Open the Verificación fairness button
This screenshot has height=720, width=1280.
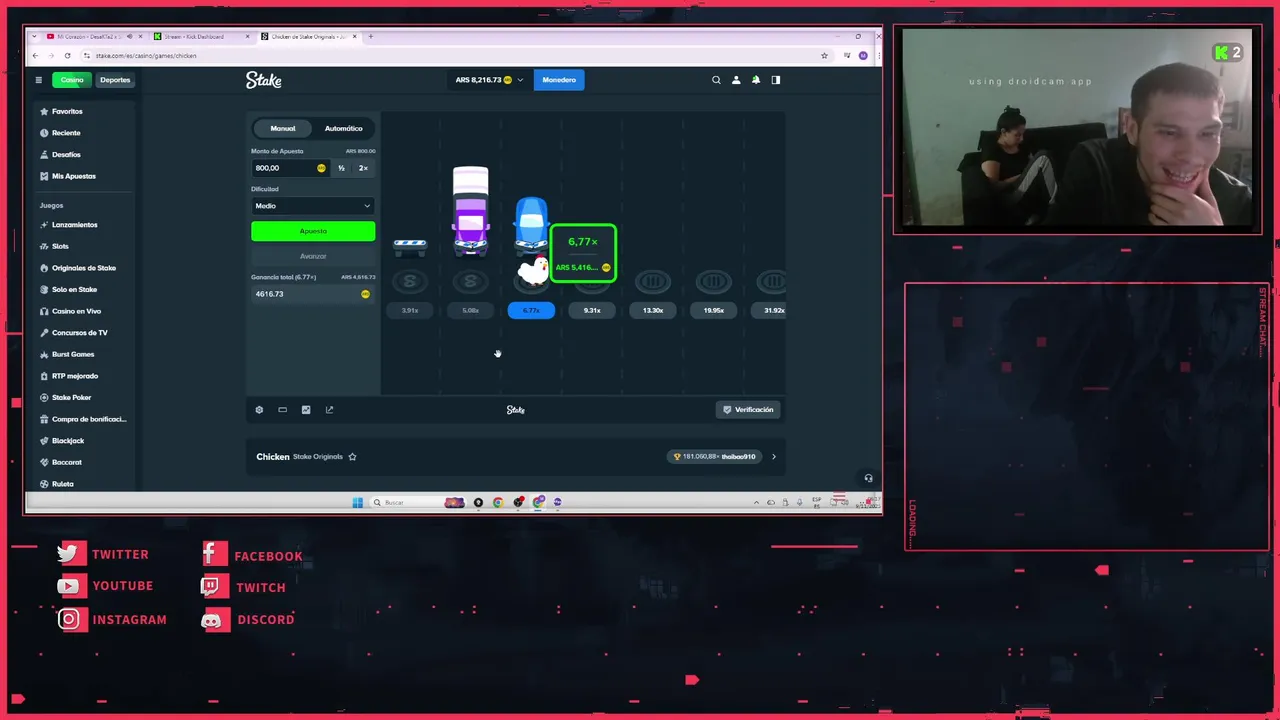coord(749,410)
